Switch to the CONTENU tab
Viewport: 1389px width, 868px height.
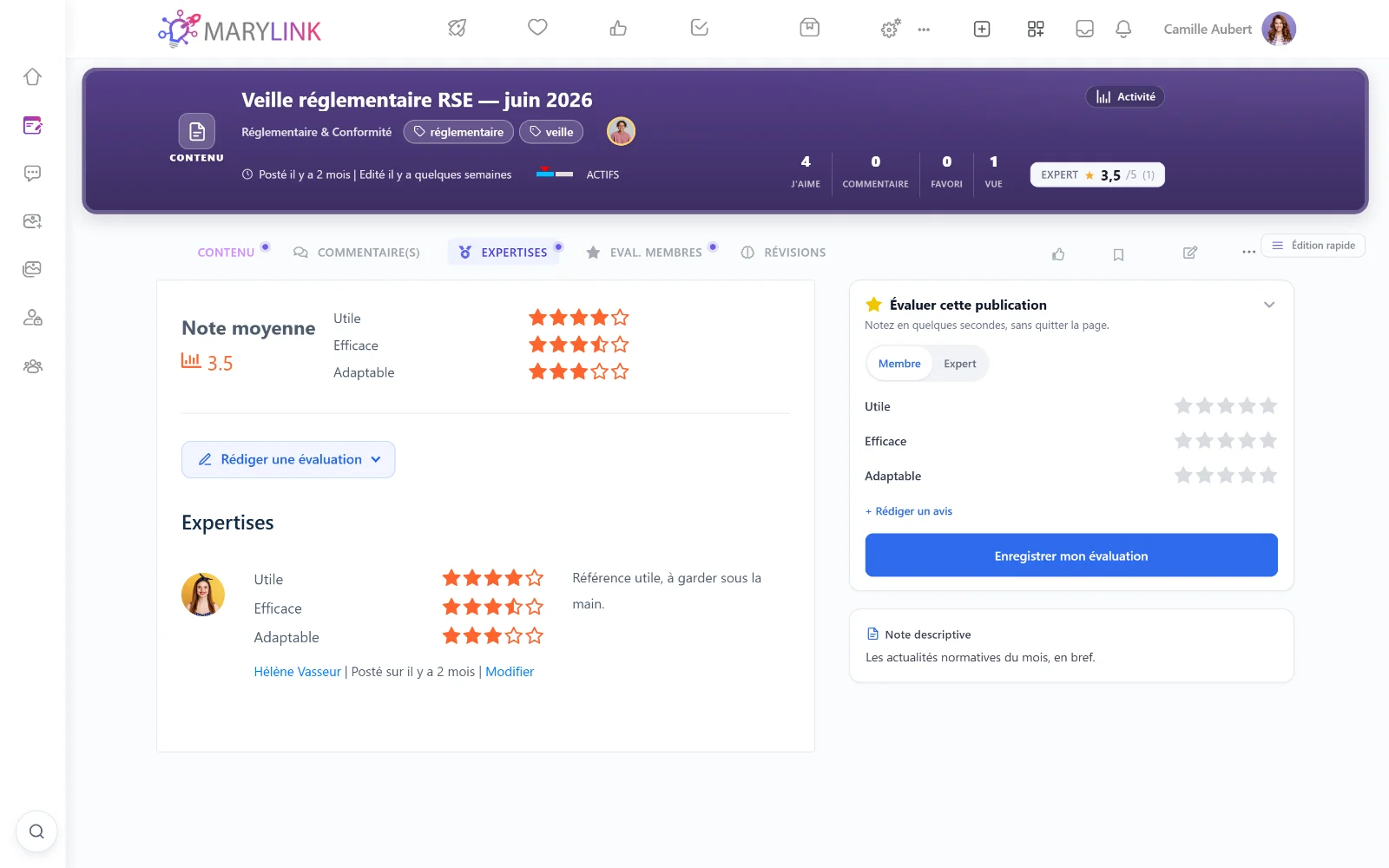226,253
